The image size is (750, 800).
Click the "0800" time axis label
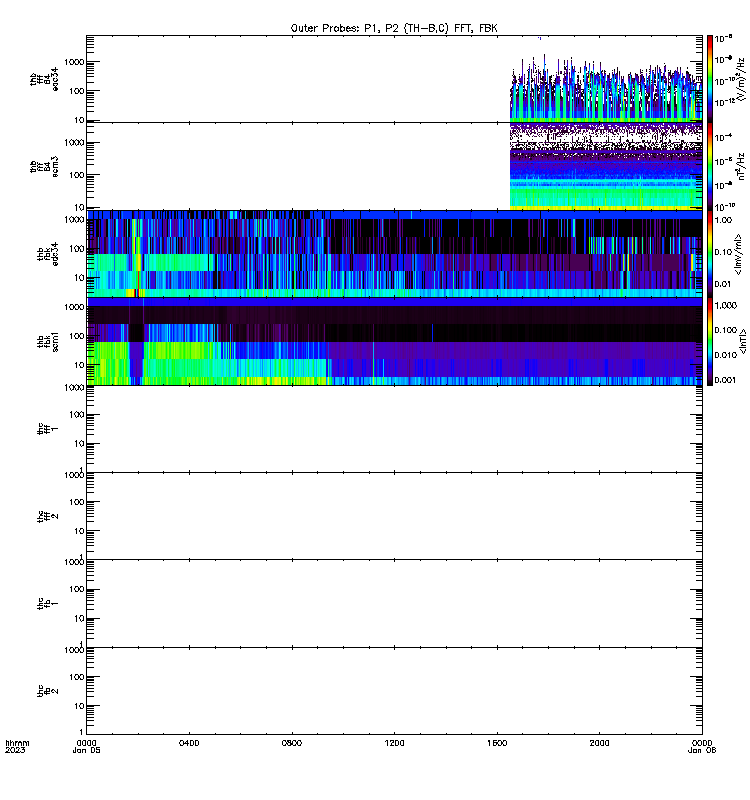coord(291,743)
